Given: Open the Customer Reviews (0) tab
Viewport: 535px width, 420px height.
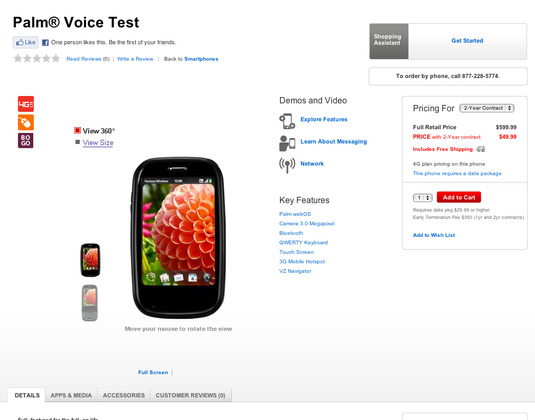Looking at the screenshot, I should 191,395.
